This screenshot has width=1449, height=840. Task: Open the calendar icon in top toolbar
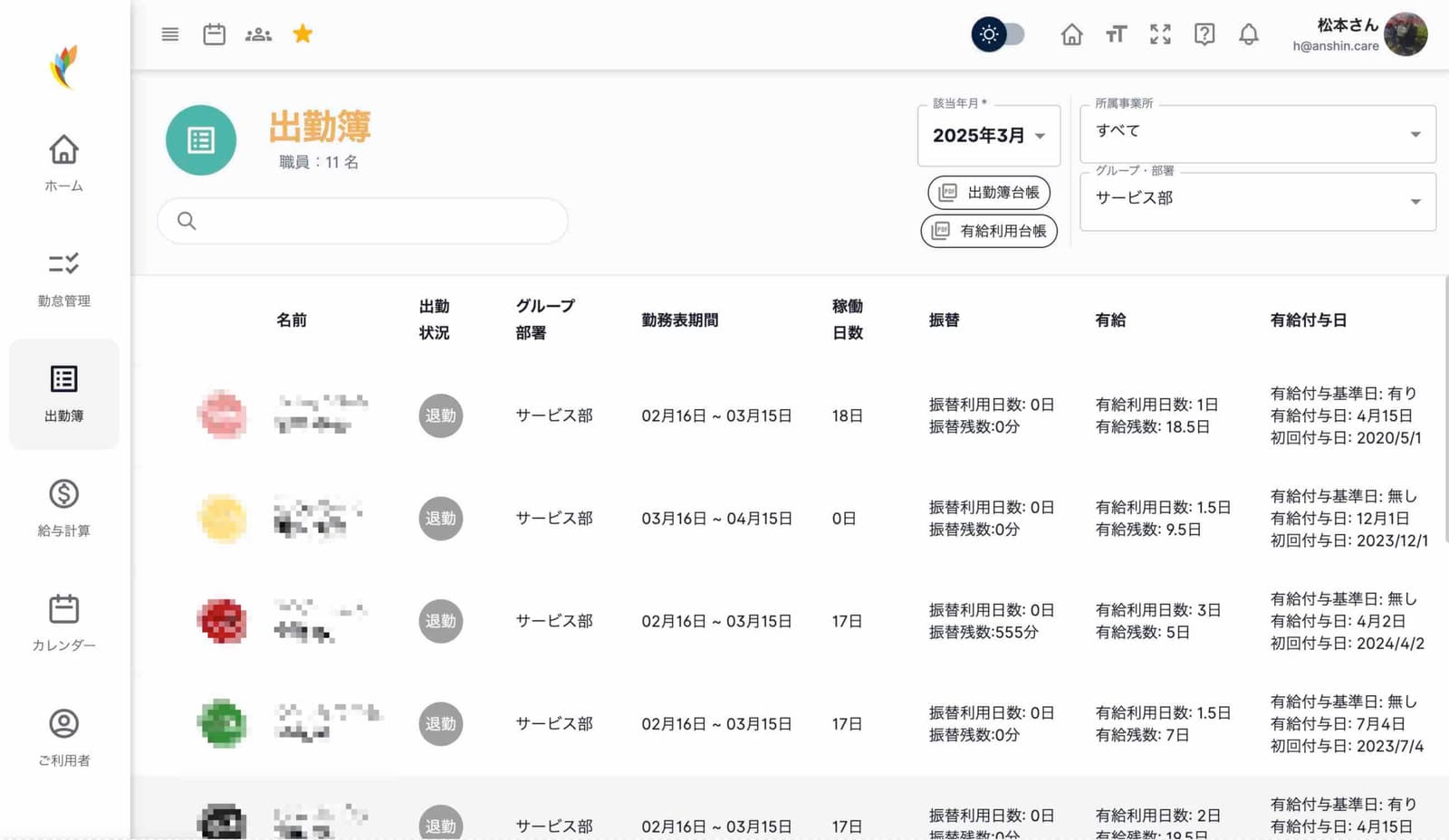215,34
